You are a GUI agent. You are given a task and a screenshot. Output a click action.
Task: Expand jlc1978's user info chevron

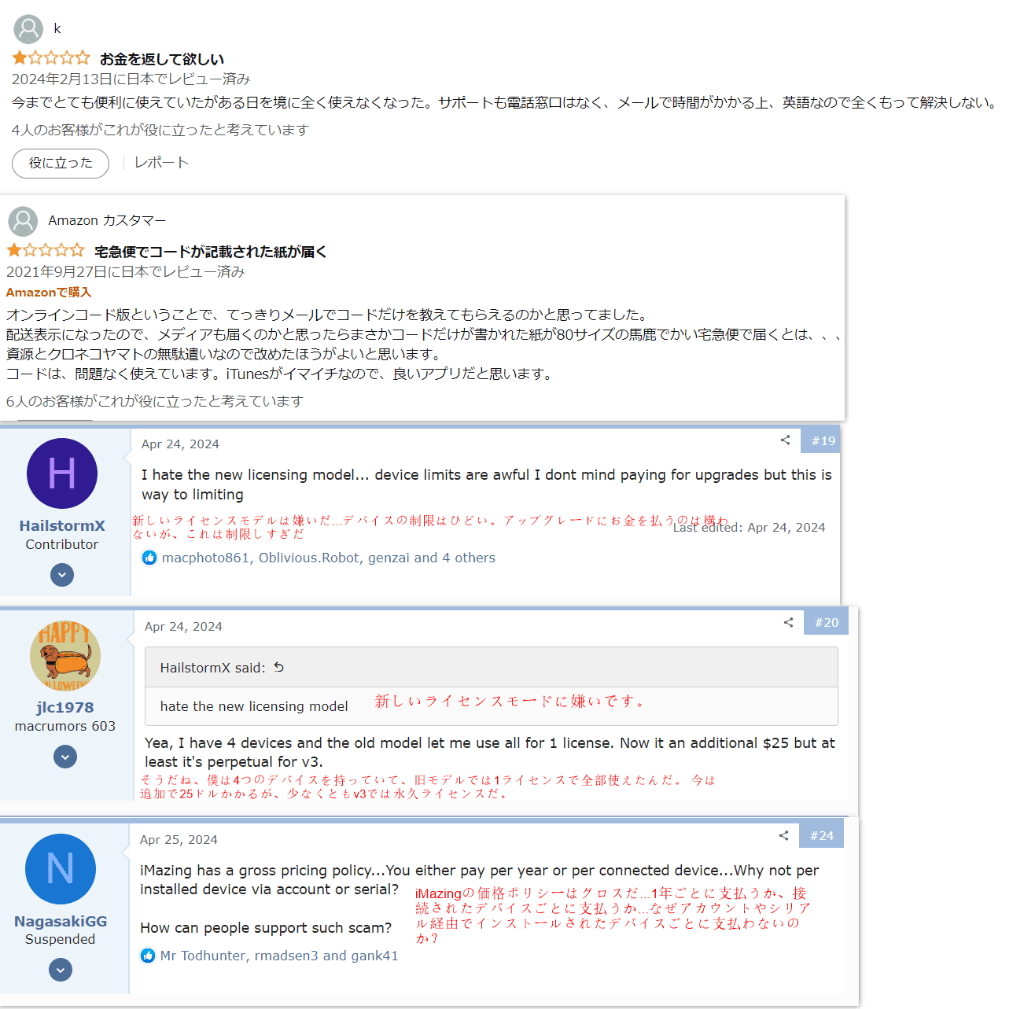click(x=65, y=758)
